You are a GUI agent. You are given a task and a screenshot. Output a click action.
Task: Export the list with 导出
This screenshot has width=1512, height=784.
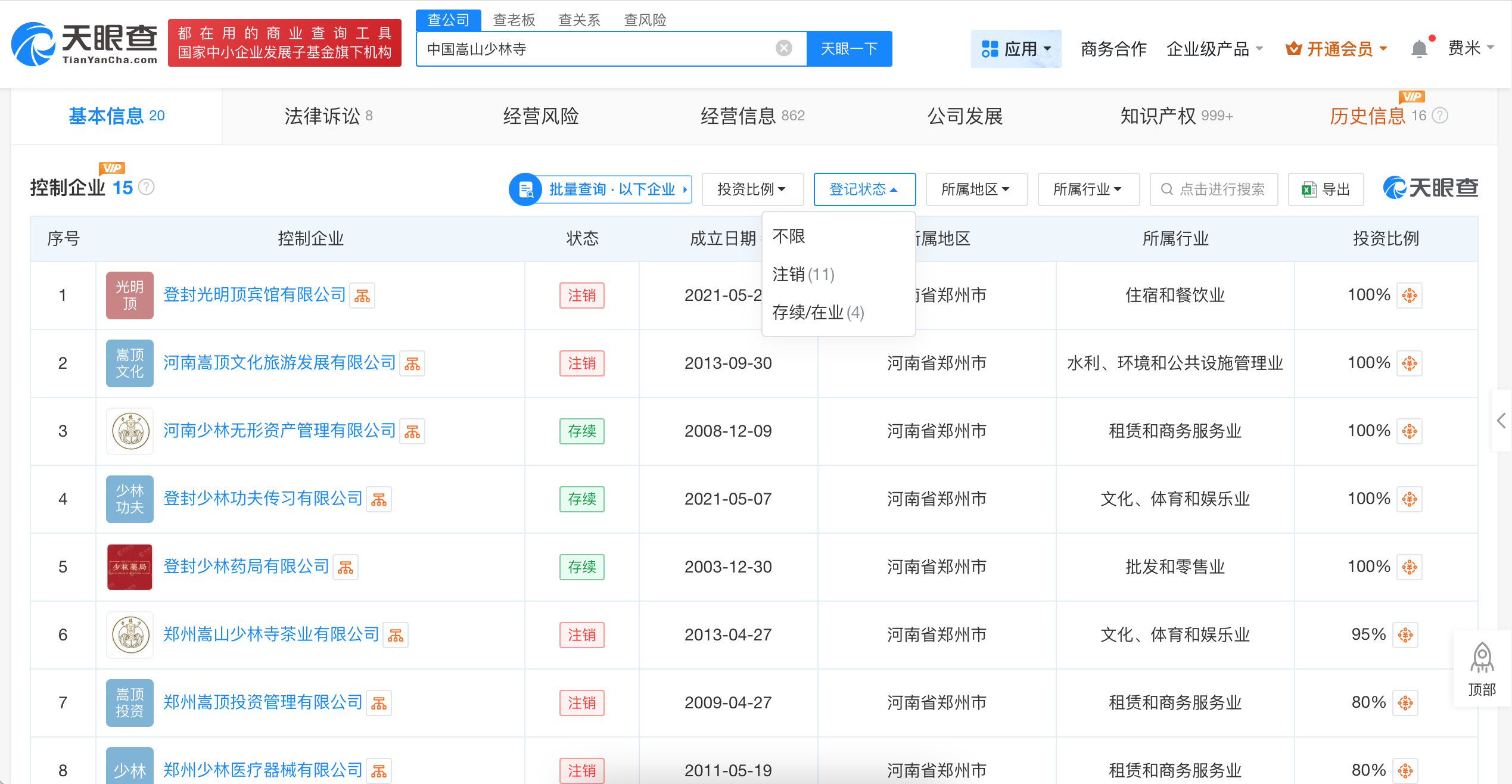1326,189
